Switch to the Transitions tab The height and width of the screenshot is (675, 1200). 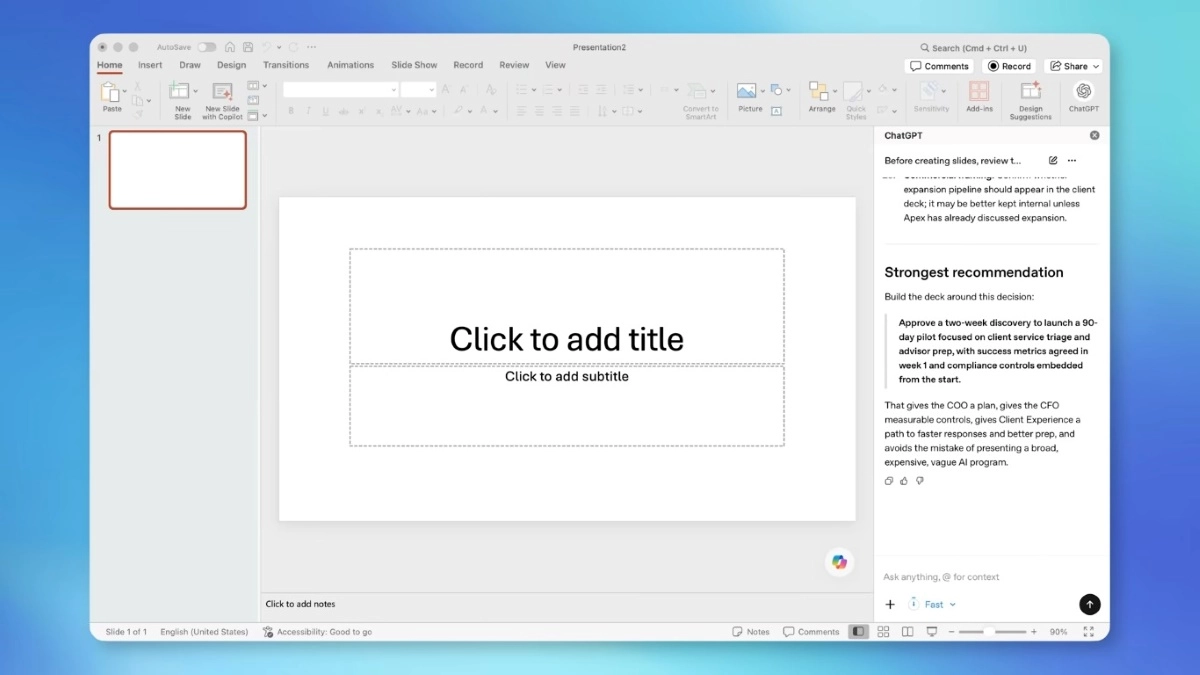click(286, 65)
